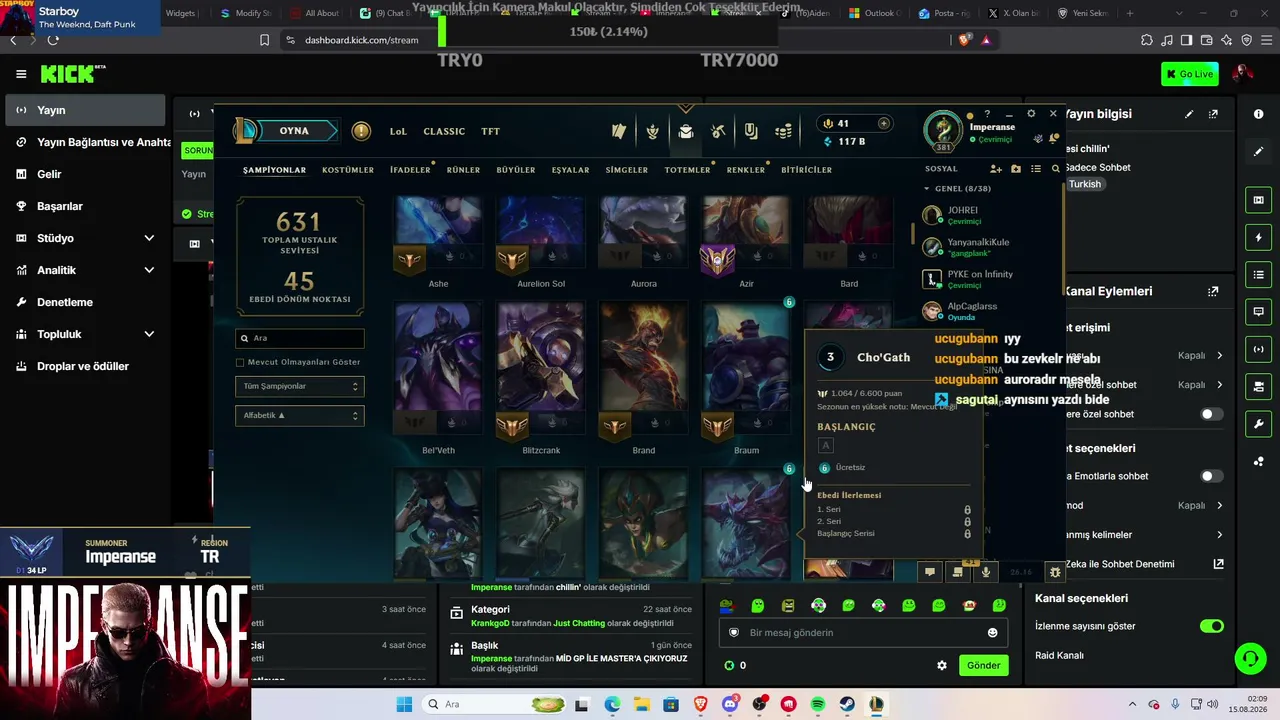Open the League profile banner icon
This screenshot has width=1280, height=720.
click(x=619, y=131)
